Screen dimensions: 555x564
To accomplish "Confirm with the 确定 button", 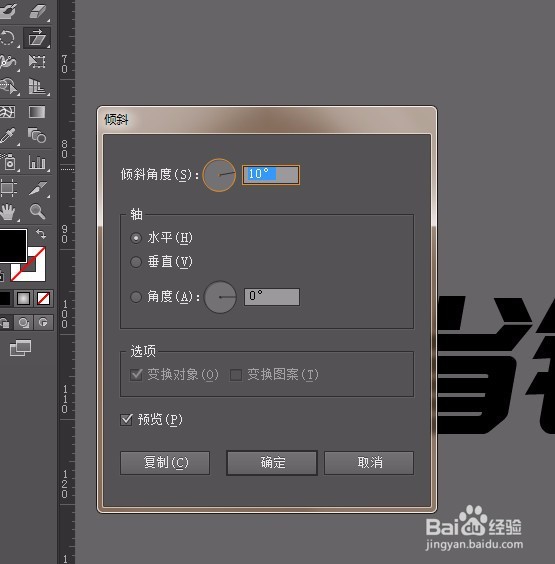I will tap(272, 463).
